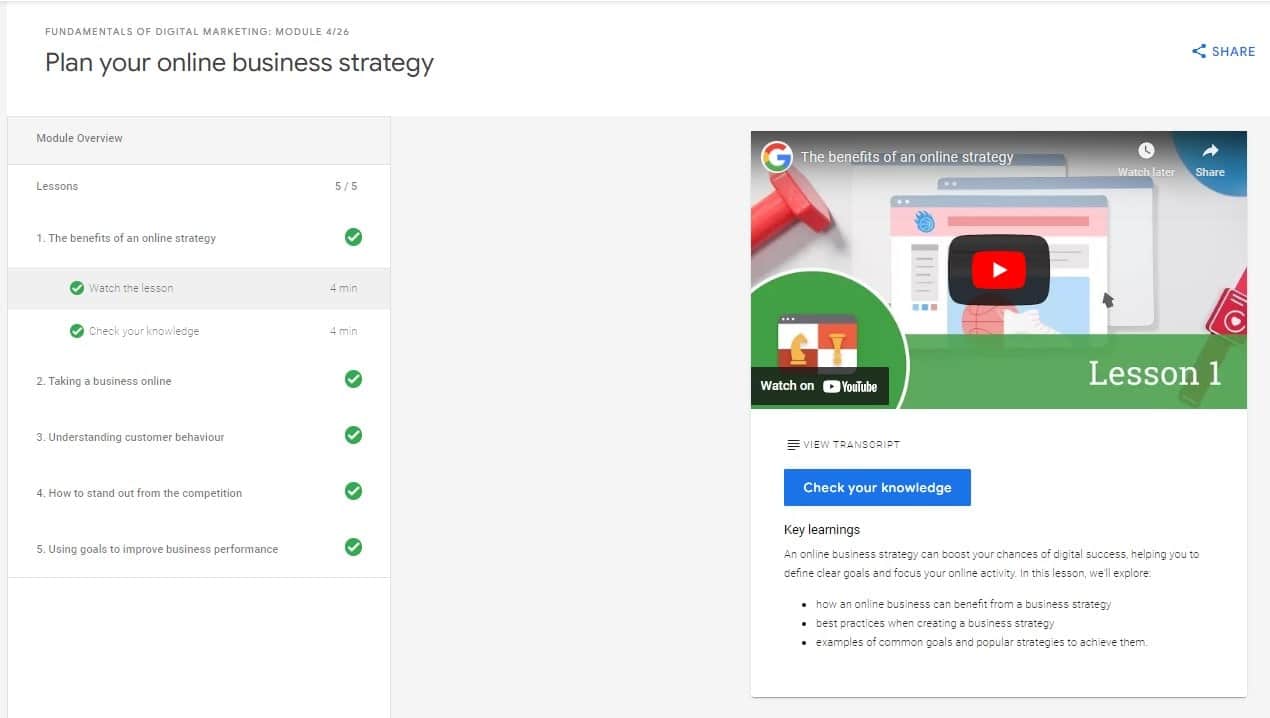Click the Watch later clock icon

point(1144,150)
